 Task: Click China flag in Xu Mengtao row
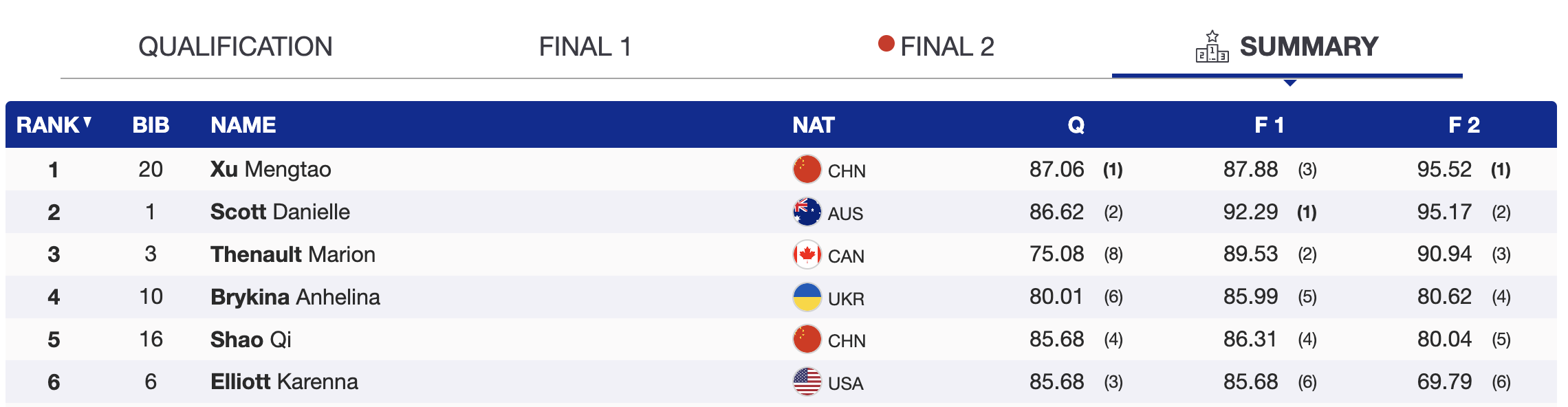coord(807,169)
